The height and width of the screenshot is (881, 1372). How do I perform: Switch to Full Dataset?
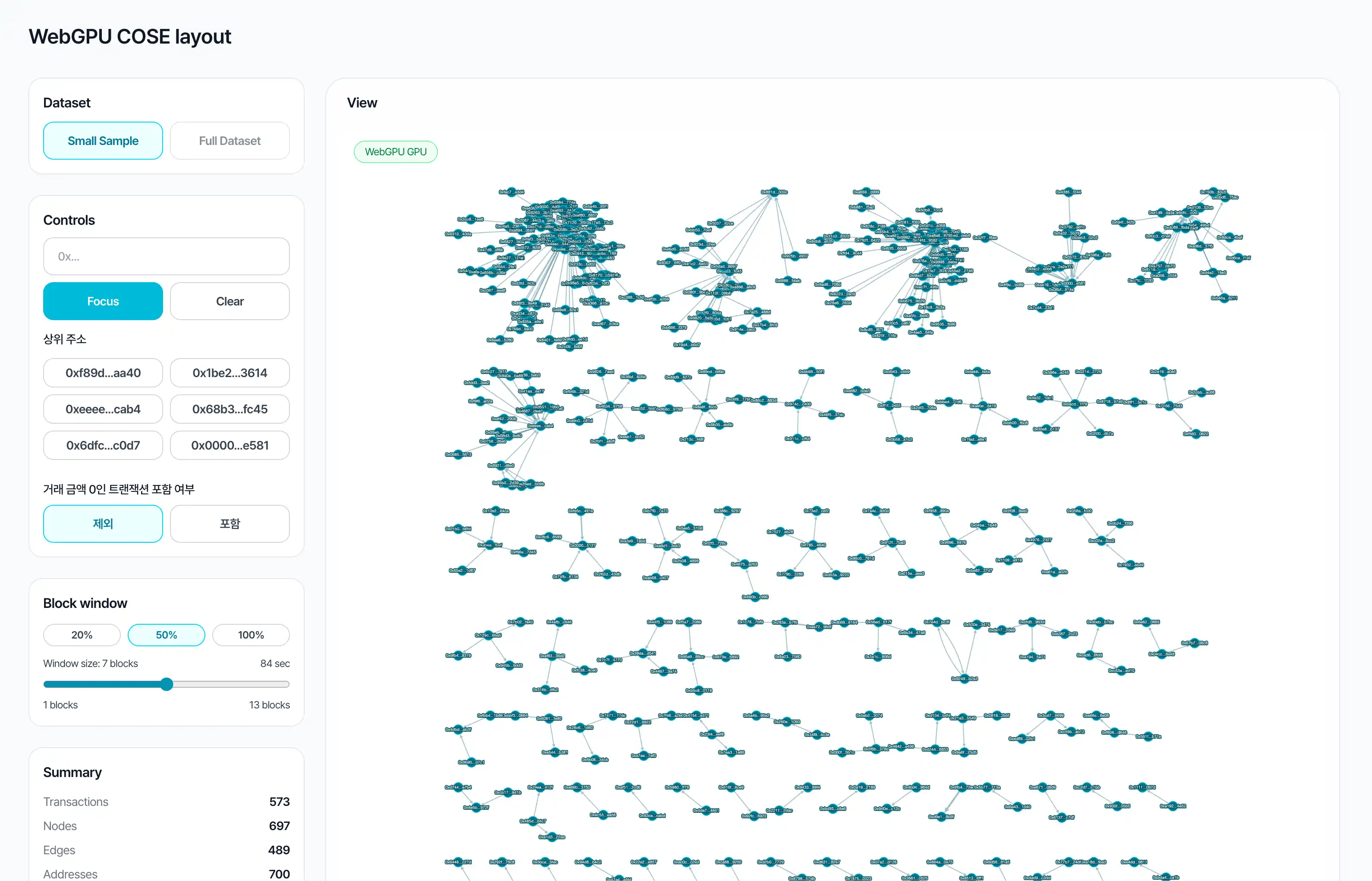(x=230, y=141)
